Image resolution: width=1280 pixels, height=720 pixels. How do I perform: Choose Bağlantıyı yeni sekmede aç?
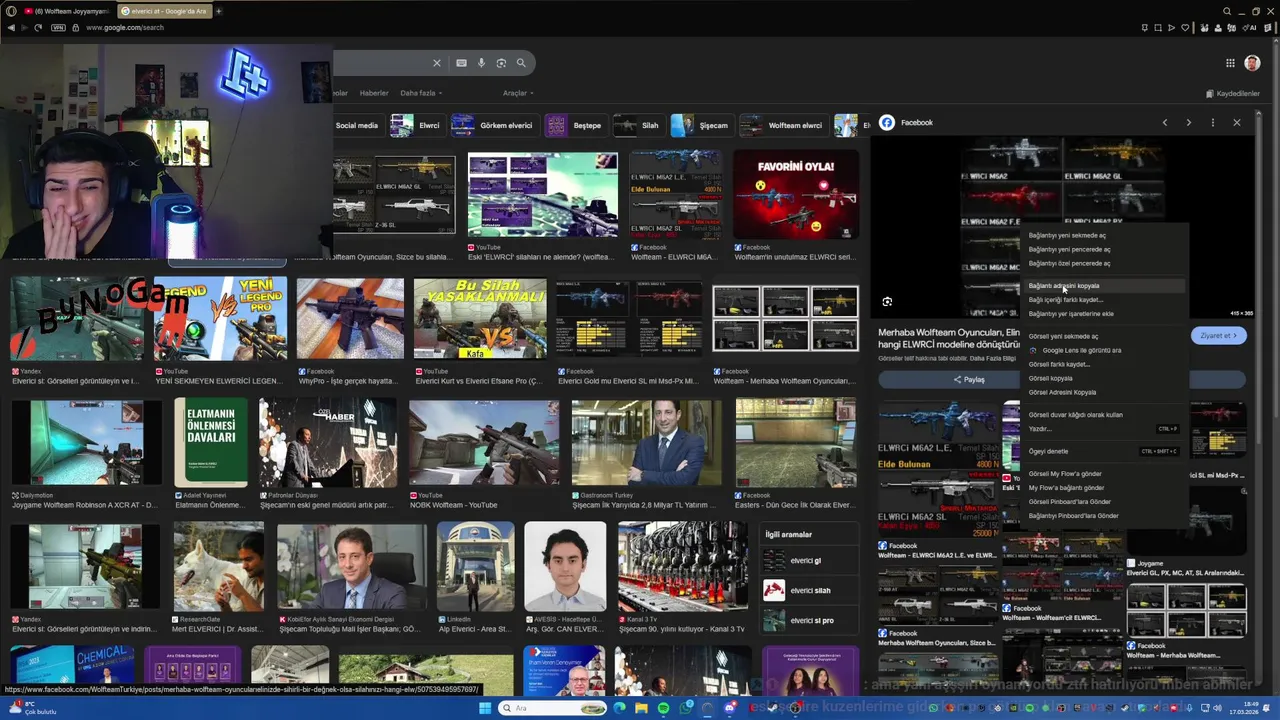pyautogui.click(x=1067, y=236)
